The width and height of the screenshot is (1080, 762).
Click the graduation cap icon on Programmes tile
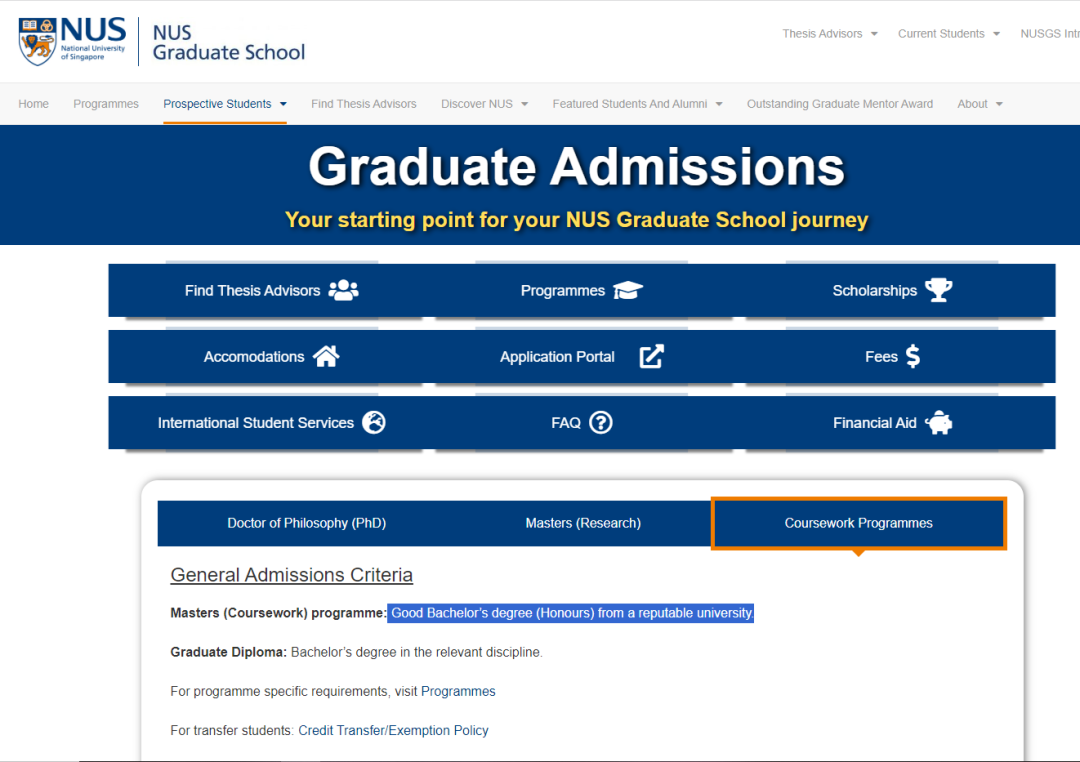click(627, 290)
